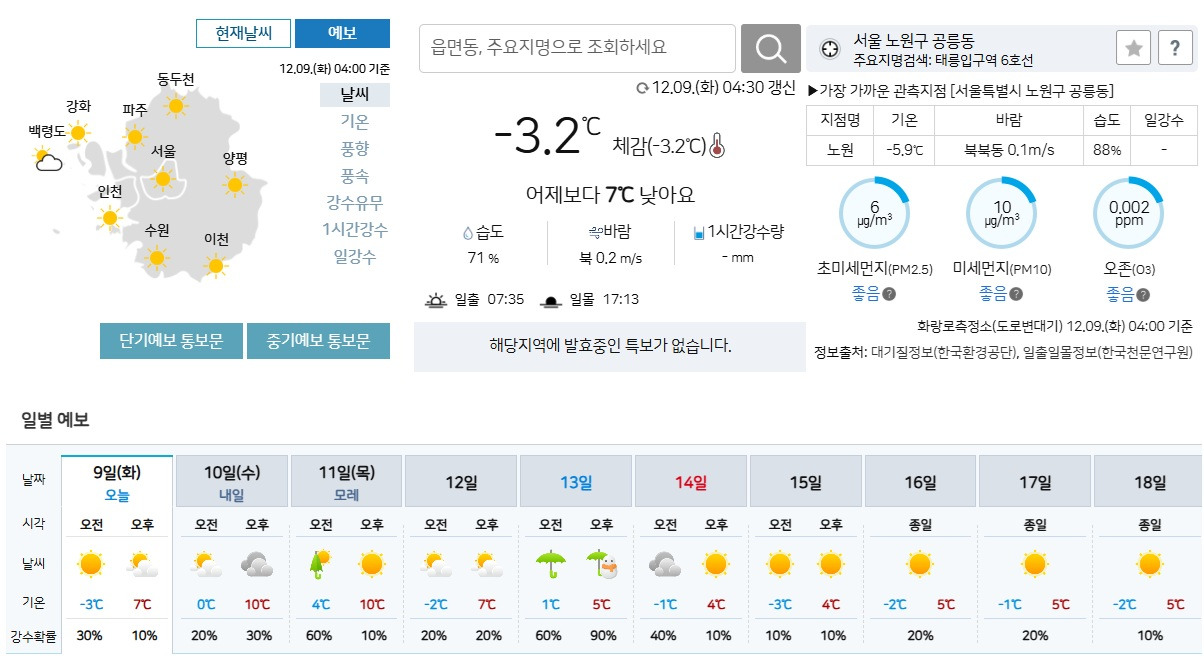Click the -3.2℃ current temperature reading
Image resolution: width=1204 pixels, height=659 pixels.
[x=547, y=138]
